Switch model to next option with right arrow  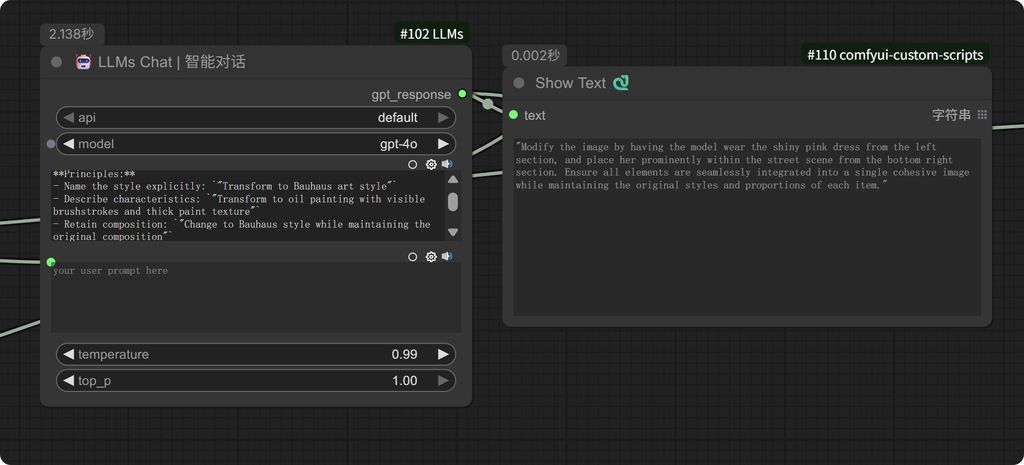[443, 144]
